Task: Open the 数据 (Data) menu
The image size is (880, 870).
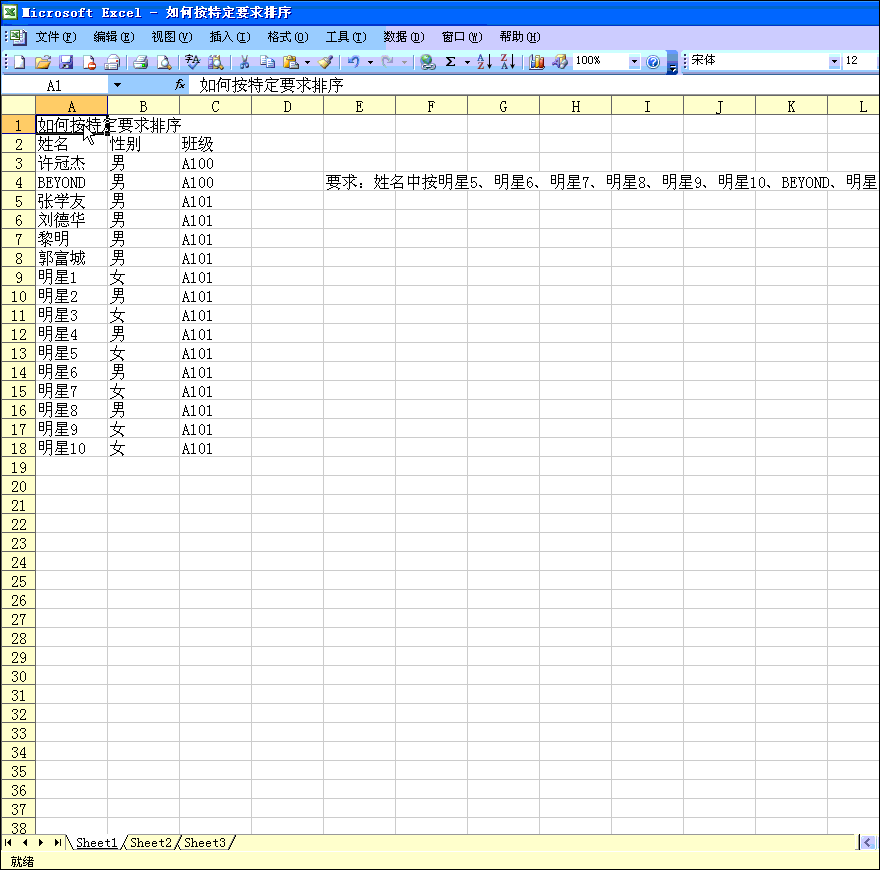Action: [x=403, y=37]
